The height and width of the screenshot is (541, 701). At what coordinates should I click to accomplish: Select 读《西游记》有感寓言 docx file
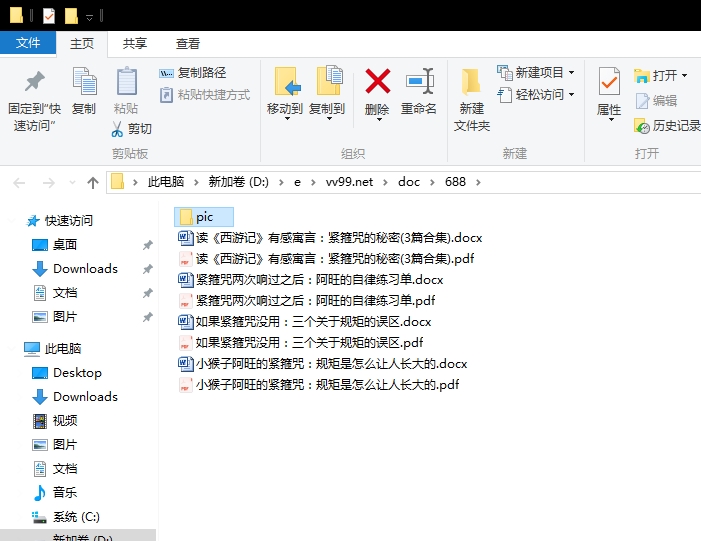(x=330, y=237)
